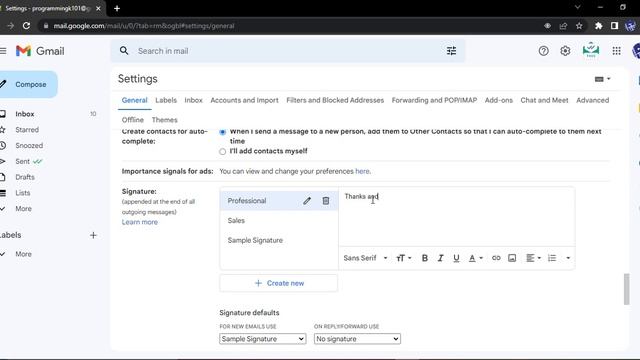Toggle underline formatting in signature editor
The width and height of the screenshot is (640, 360).
(456, 258)
